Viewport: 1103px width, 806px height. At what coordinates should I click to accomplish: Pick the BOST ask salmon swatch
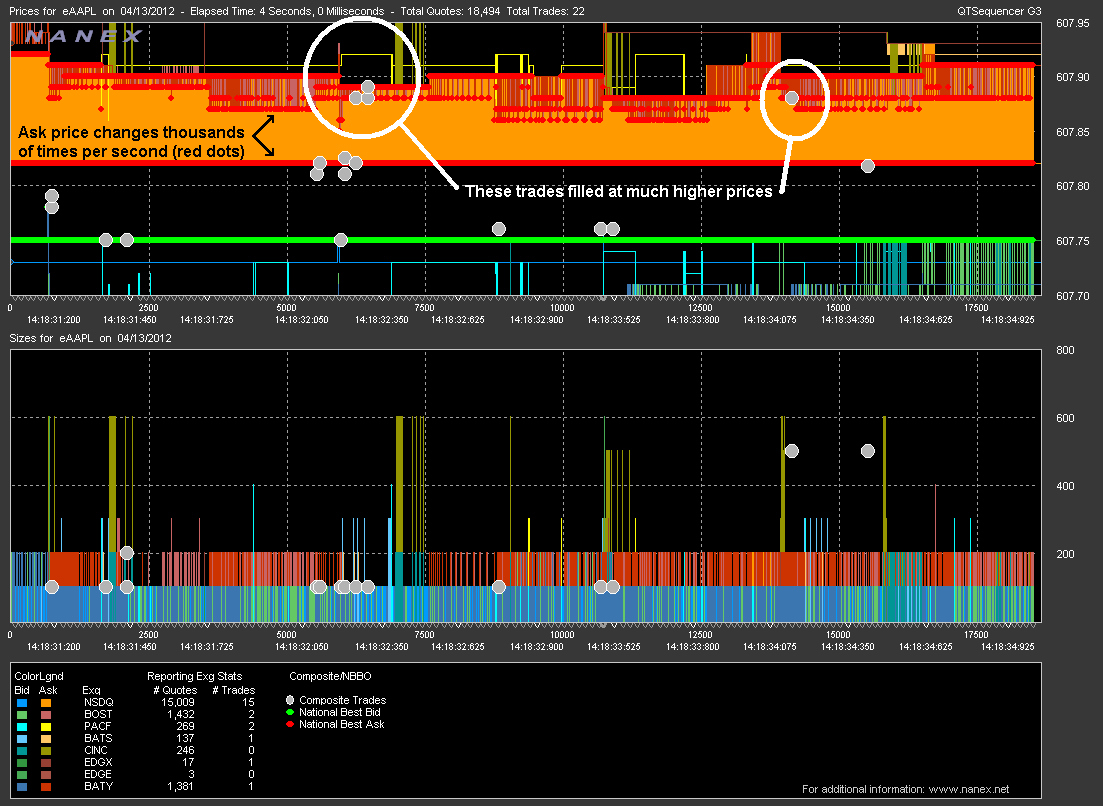tap(46, 715)
